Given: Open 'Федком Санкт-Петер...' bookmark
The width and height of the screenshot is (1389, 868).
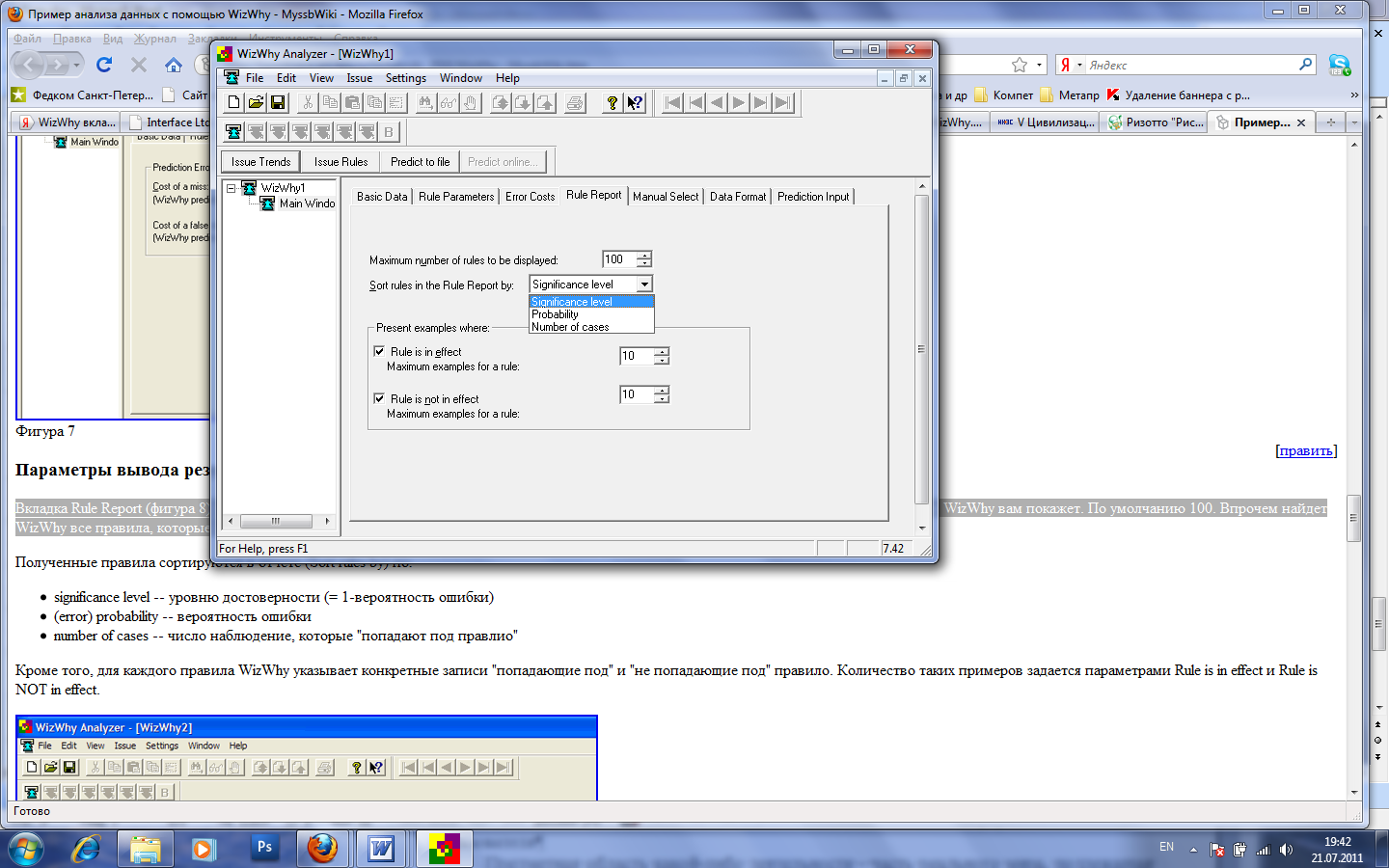Looking at the screenshot, I should pos(82,95).
